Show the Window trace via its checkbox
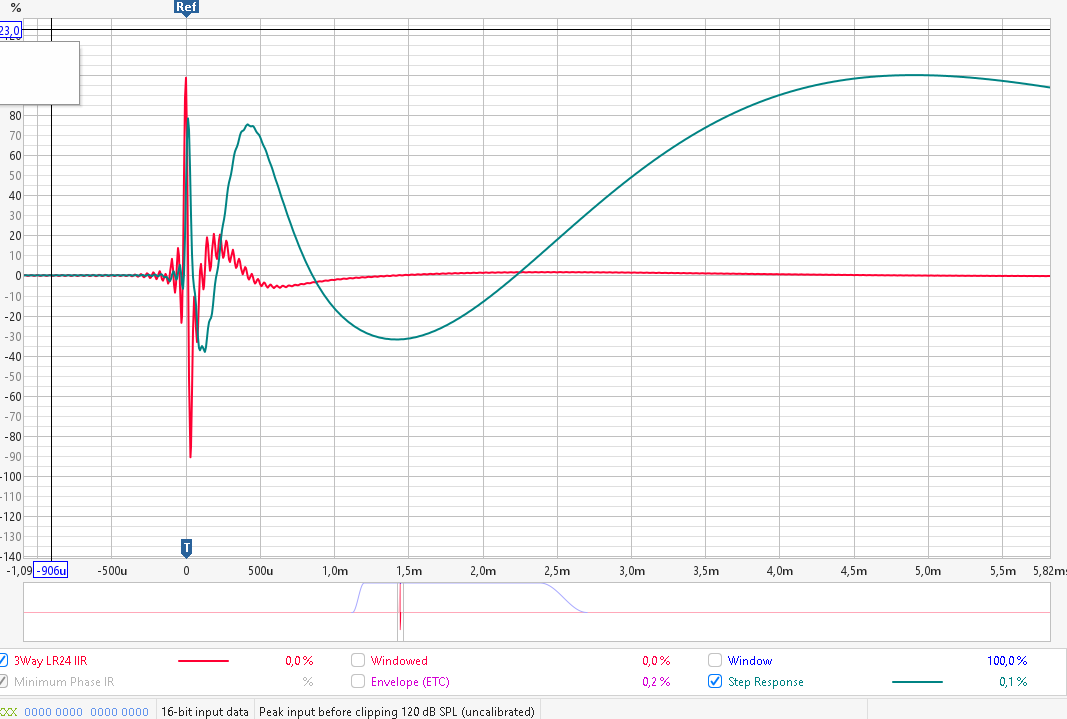This screenshot has height=719, width=1067. (715, 660)
